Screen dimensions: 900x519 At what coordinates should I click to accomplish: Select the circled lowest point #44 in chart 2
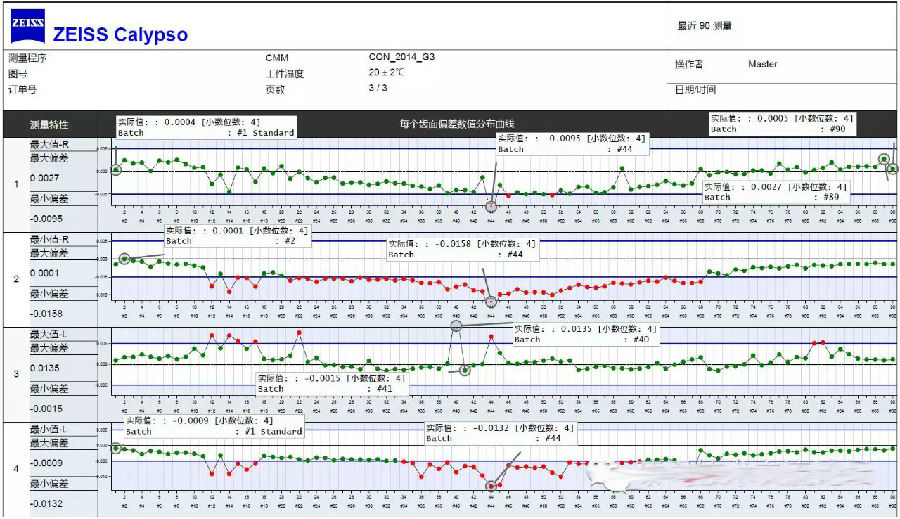(x=491, y=301)
